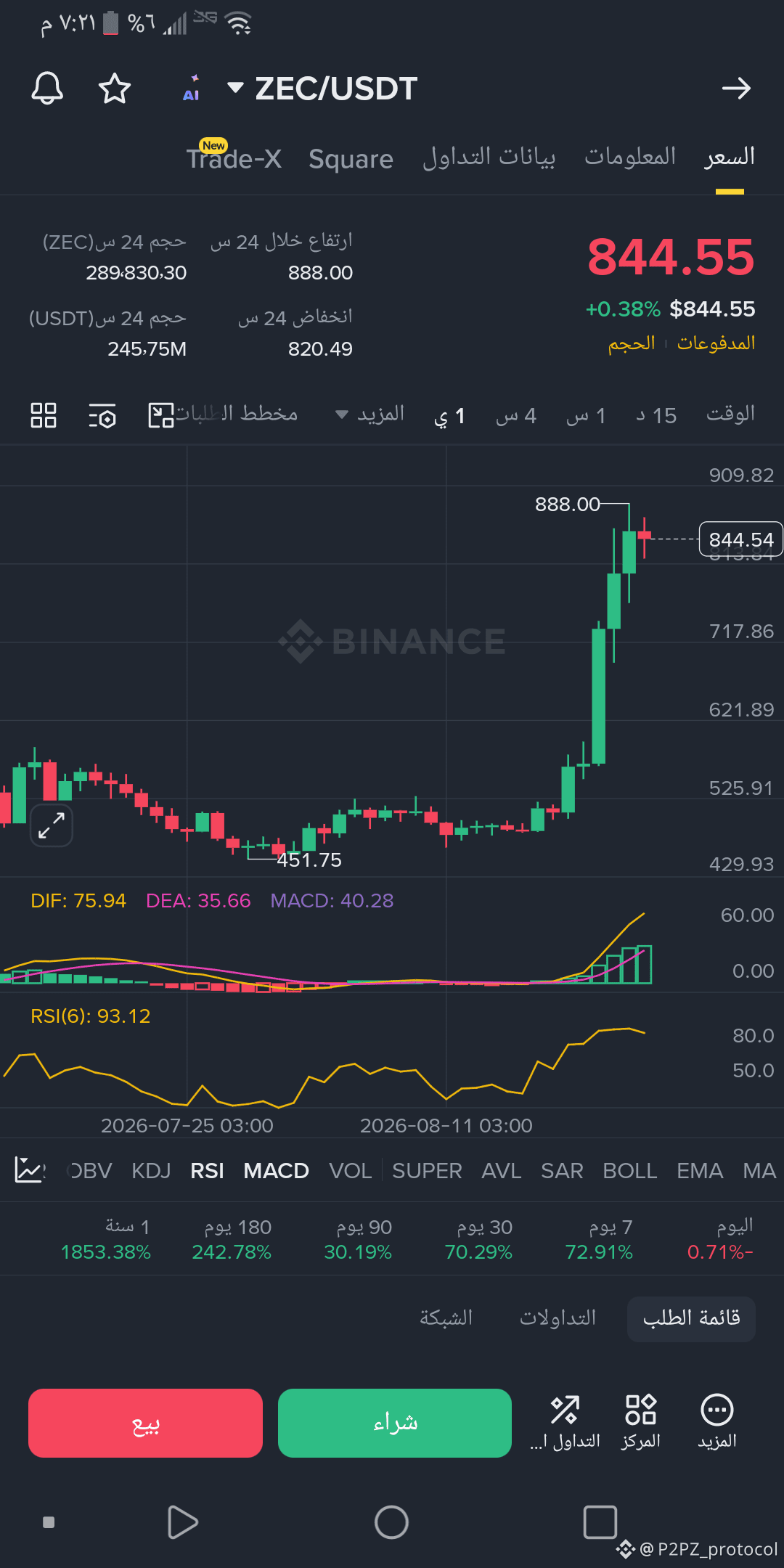
Task: Tap the green شراء buy button
Action: coord(395,1423)
